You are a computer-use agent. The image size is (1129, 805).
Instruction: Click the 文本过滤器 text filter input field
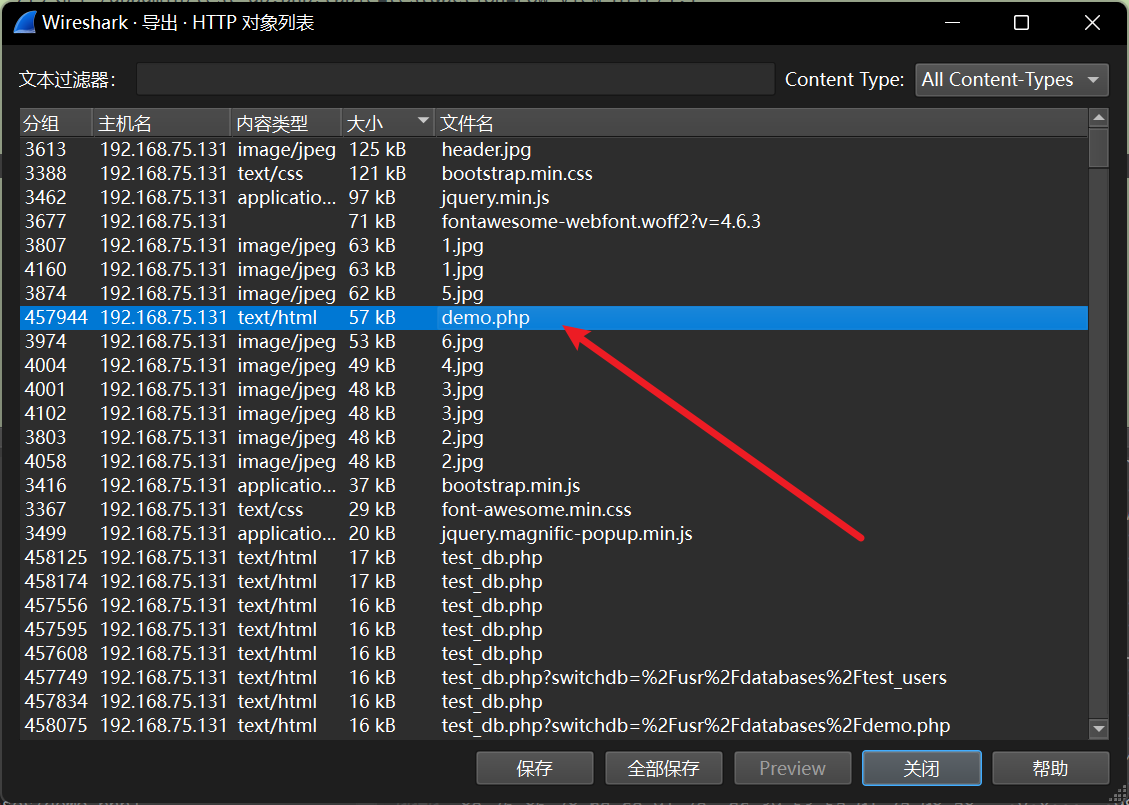(455, 80)
